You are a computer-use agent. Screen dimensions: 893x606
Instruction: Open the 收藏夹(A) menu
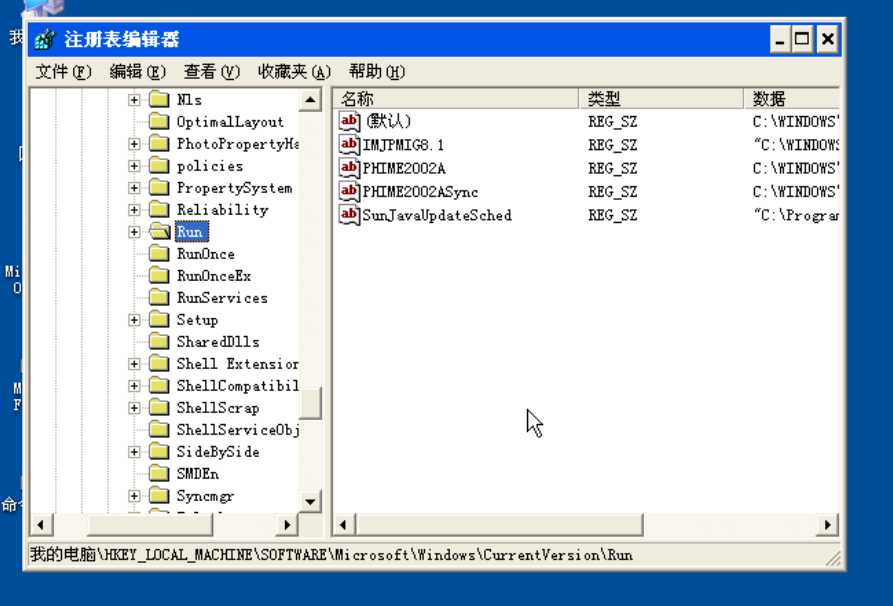click(x=294, y=72)
